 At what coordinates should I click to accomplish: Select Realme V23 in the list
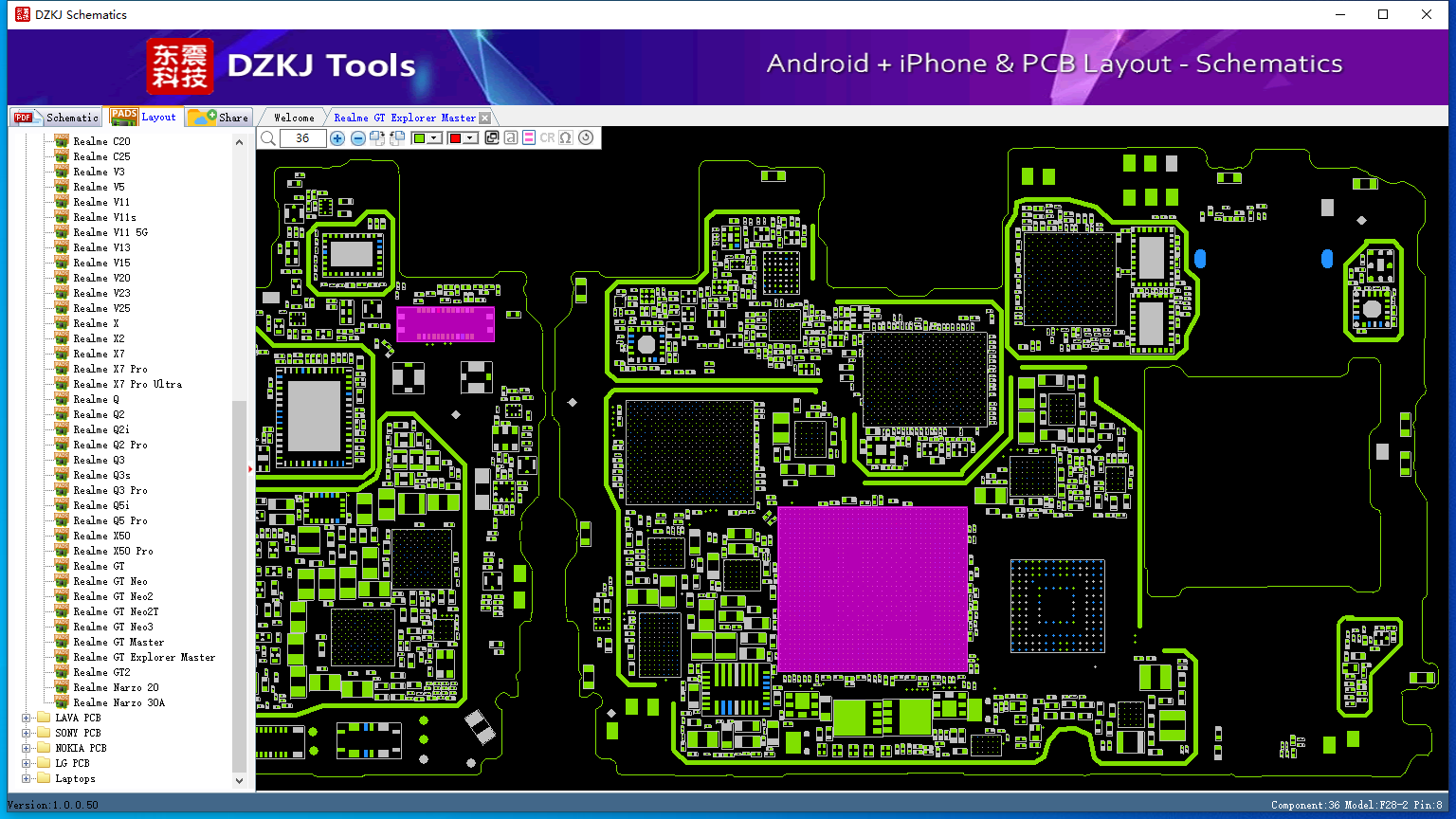[102, 294]
